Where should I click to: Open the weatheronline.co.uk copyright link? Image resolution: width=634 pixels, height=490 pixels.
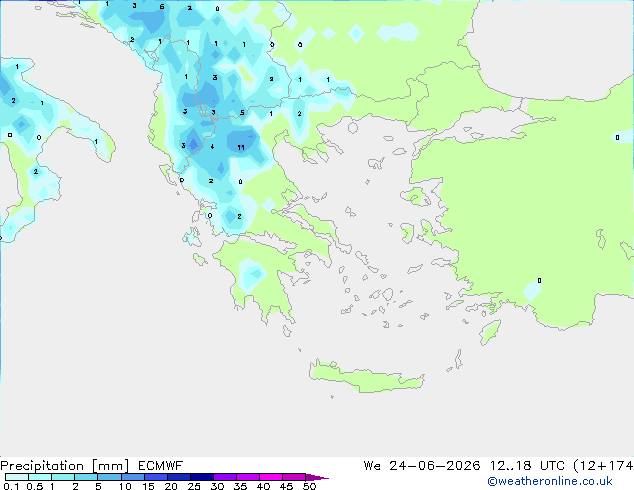[x=550, y=481]
